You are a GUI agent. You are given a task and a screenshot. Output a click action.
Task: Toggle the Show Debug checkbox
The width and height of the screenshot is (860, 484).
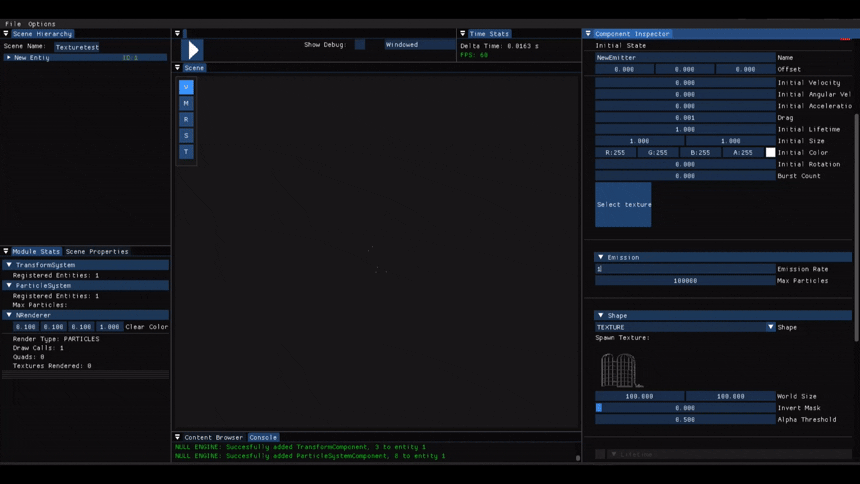click(x=360, y=44)
